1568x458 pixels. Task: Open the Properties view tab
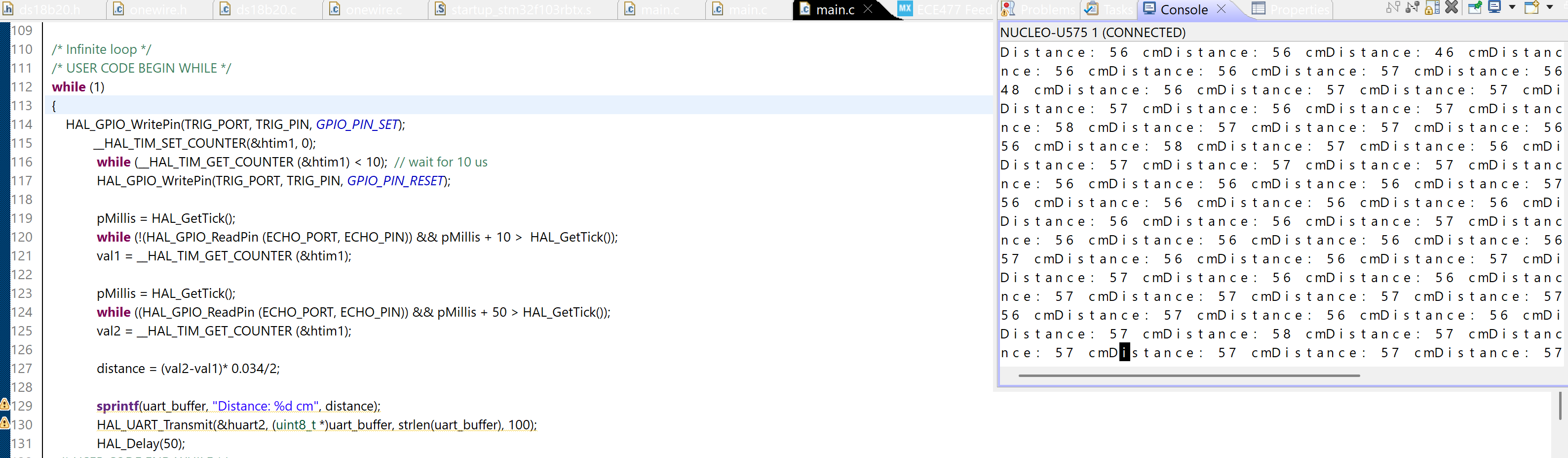click(x=1291, y=10)
